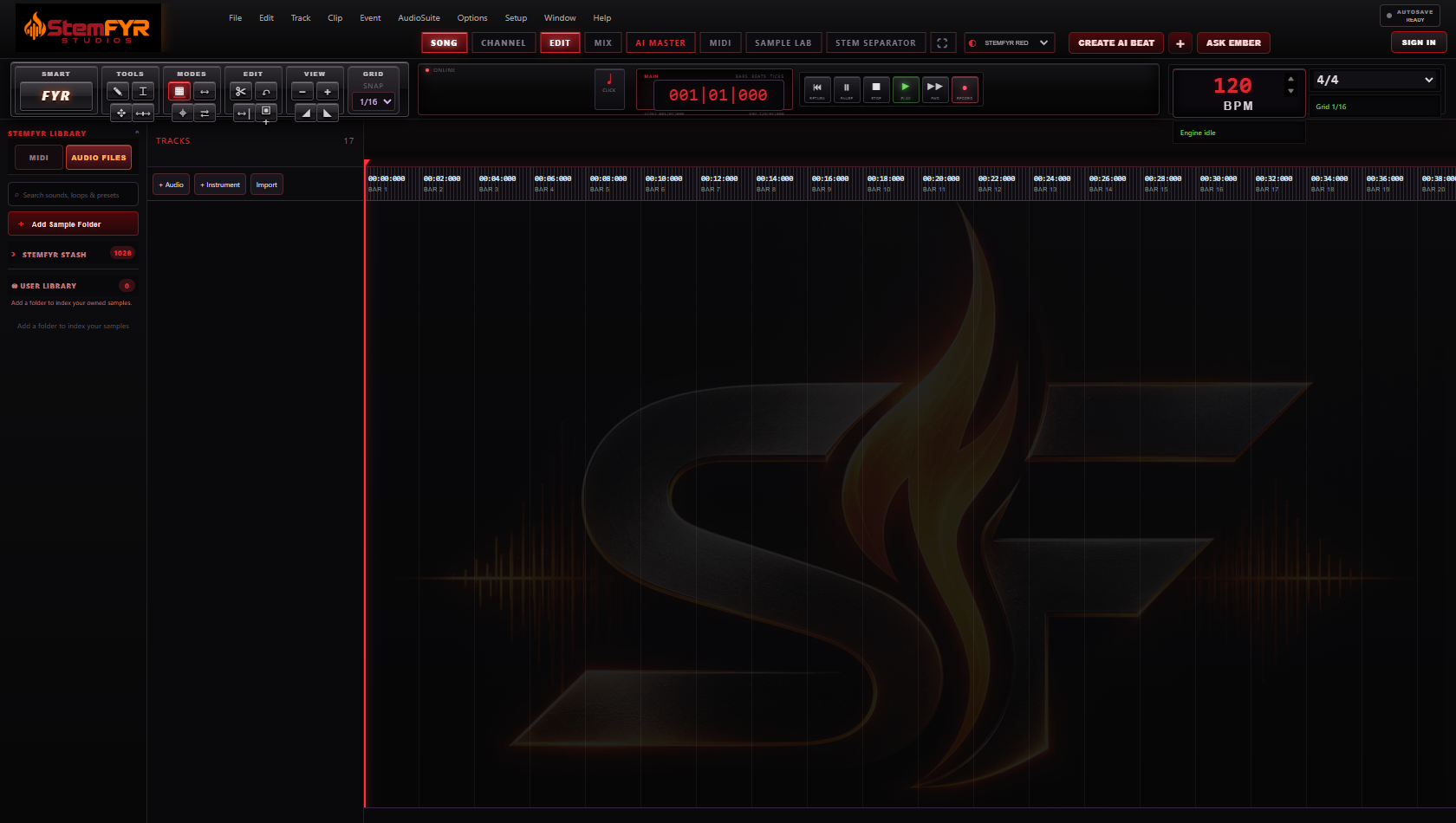The image size is (1456, 823).
Task: Open the grid snap 1/16 dropdown
Action: (375, 101)
